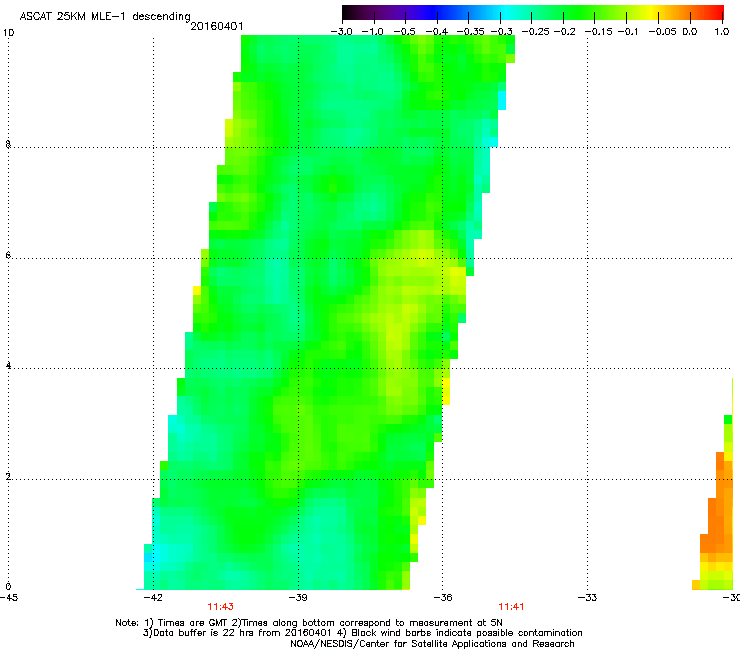Click the latitude label 6 on left axis
This screenshot has height=650, width=740.
[8, 255]
